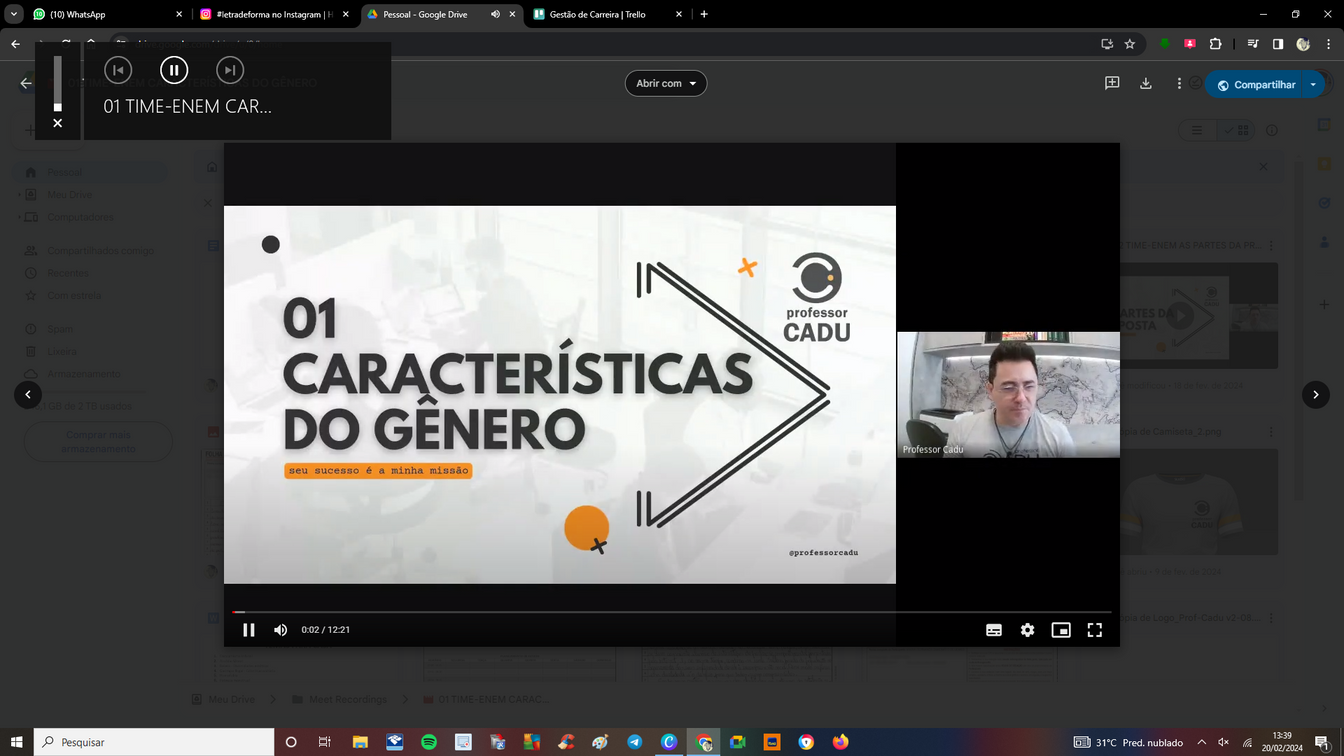Click the video slide to pause
This screenshot has width=1344, height=756.
click(560, 394)
